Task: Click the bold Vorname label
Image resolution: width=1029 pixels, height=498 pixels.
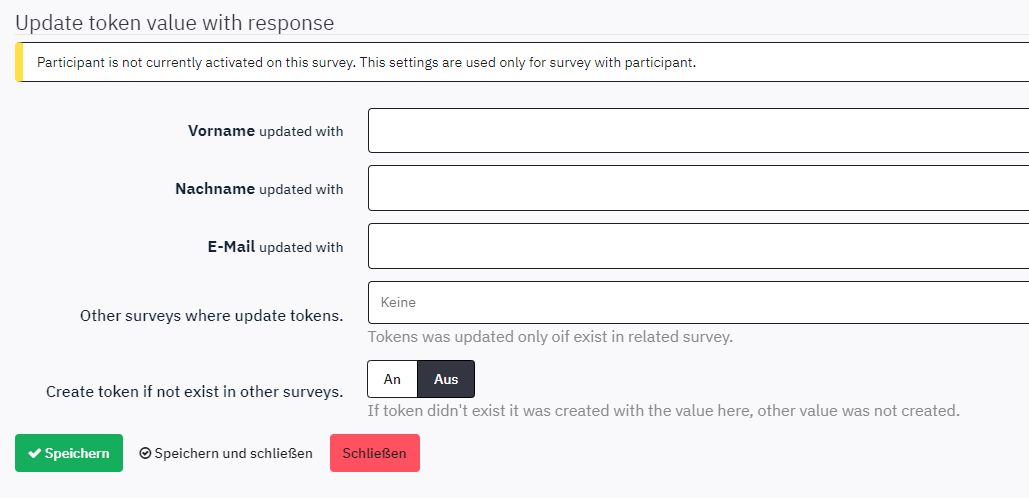Action: click(221, 131)
